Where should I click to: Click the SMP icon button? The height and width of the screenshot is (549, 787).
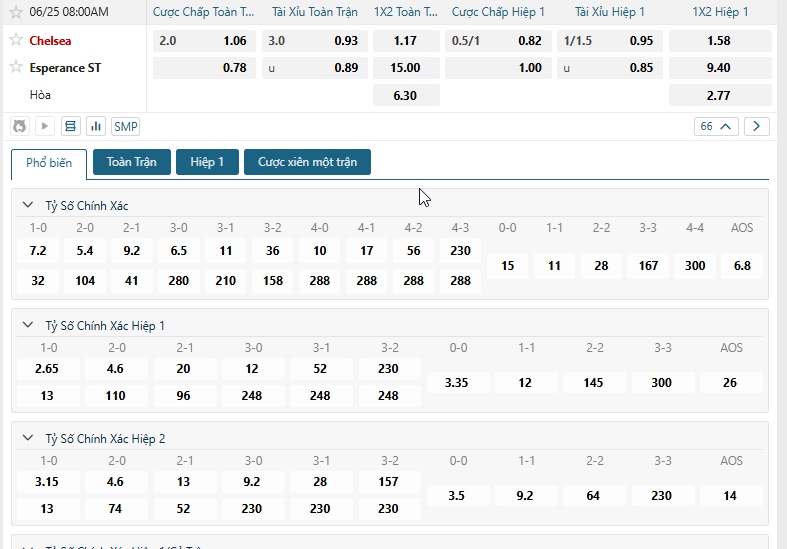pyautogui.click(x=126, y=126)
